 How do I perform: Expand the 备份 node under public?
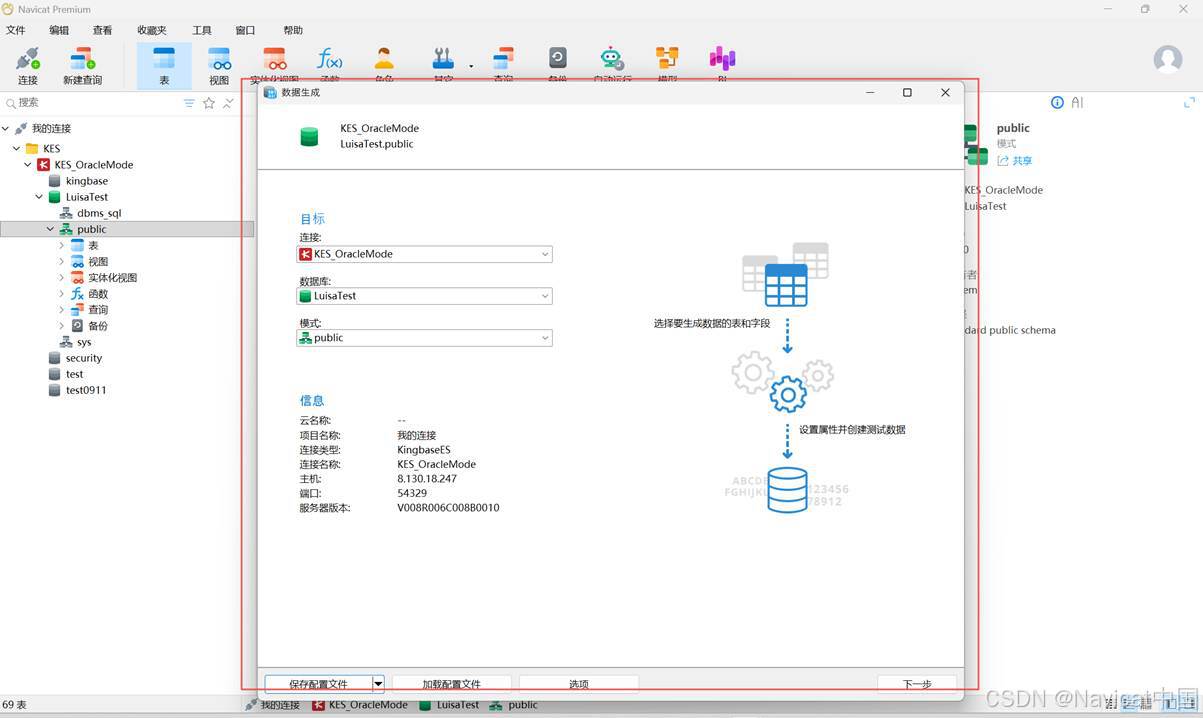pyautogui.click(x=61, y=326)
